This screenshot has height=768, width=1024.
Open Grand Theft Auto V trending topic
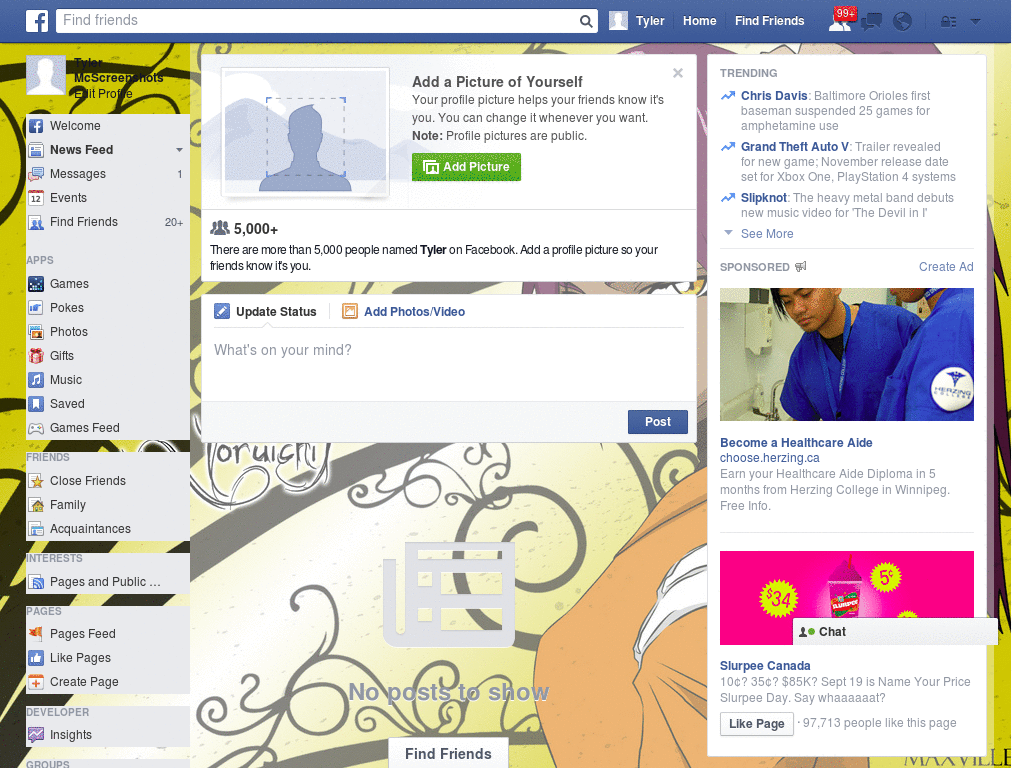[x=795, y=147]
